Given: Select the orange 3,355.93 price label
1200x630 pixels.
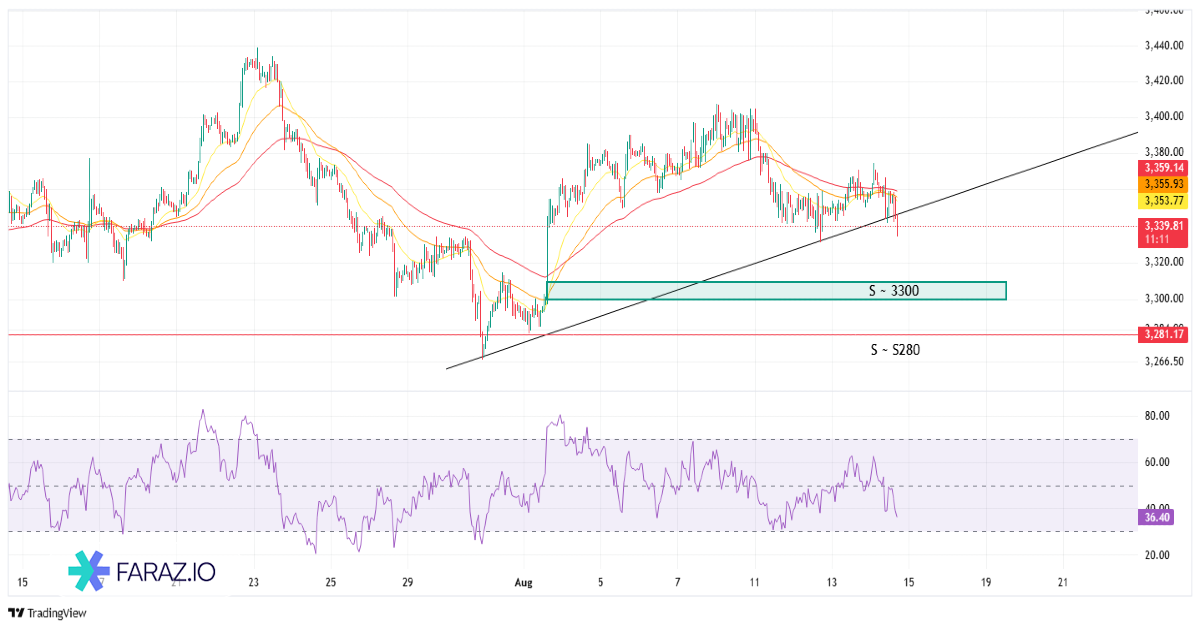Looking at the screenshot, I should (1163, 184).
